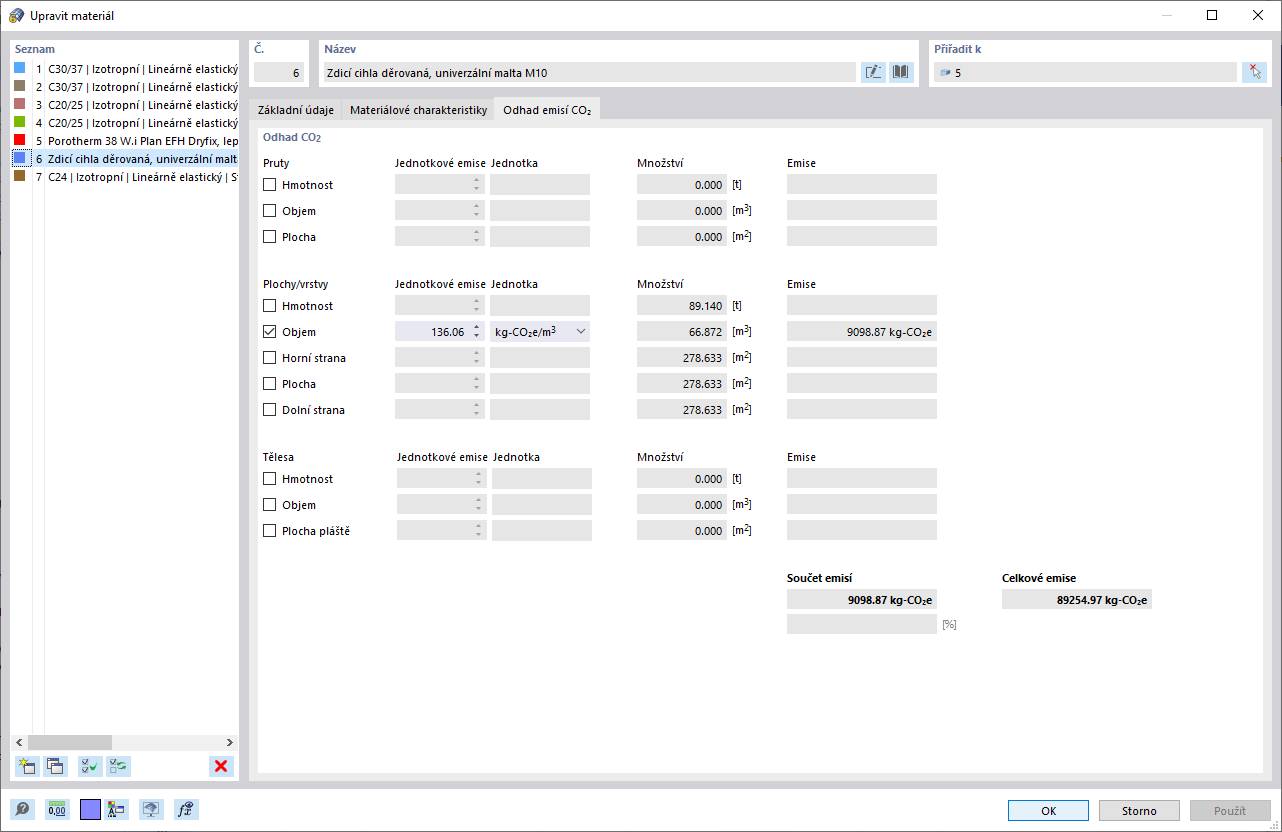The image size is (1282, 832).
Task: Enable Hmotnost checkbox under Tělesa
Action: 269,479
